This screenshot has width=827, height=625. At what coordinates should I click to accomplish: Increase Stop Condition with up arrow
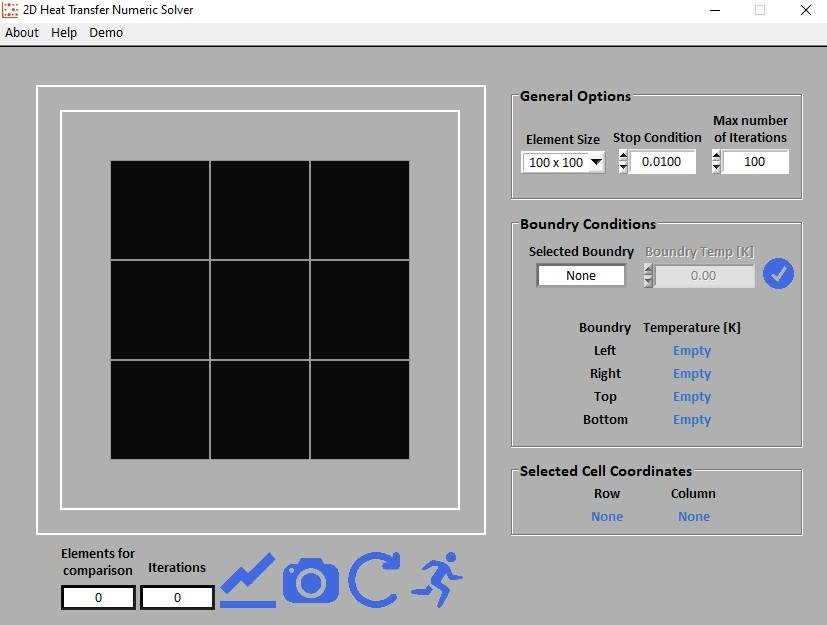tap(623, 156)
